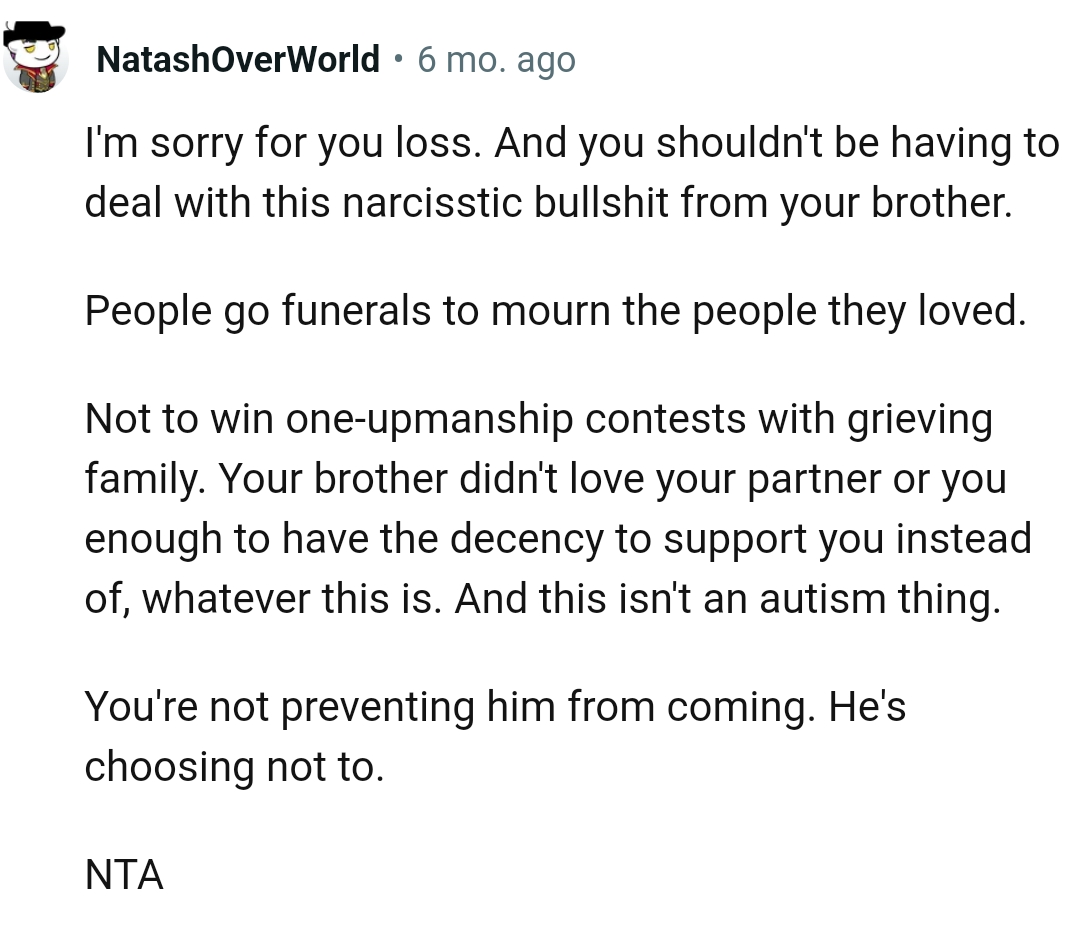The height and width of the screenshot is (938, 1080).
Task: Click the line "family. Your brother didn't love"
Action: tap(546, 479)
